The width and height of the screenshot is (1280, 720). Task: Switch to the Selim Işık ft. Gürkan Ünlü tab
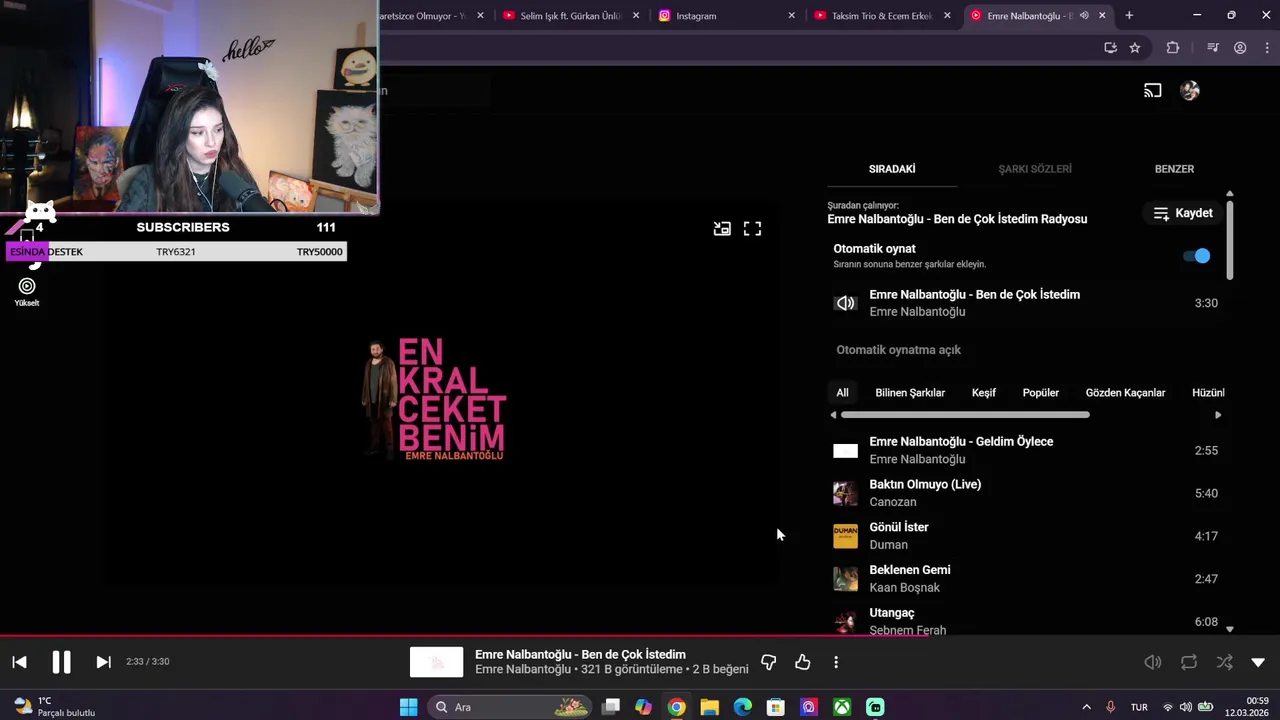pyautogui.click(x=571, y=16)
